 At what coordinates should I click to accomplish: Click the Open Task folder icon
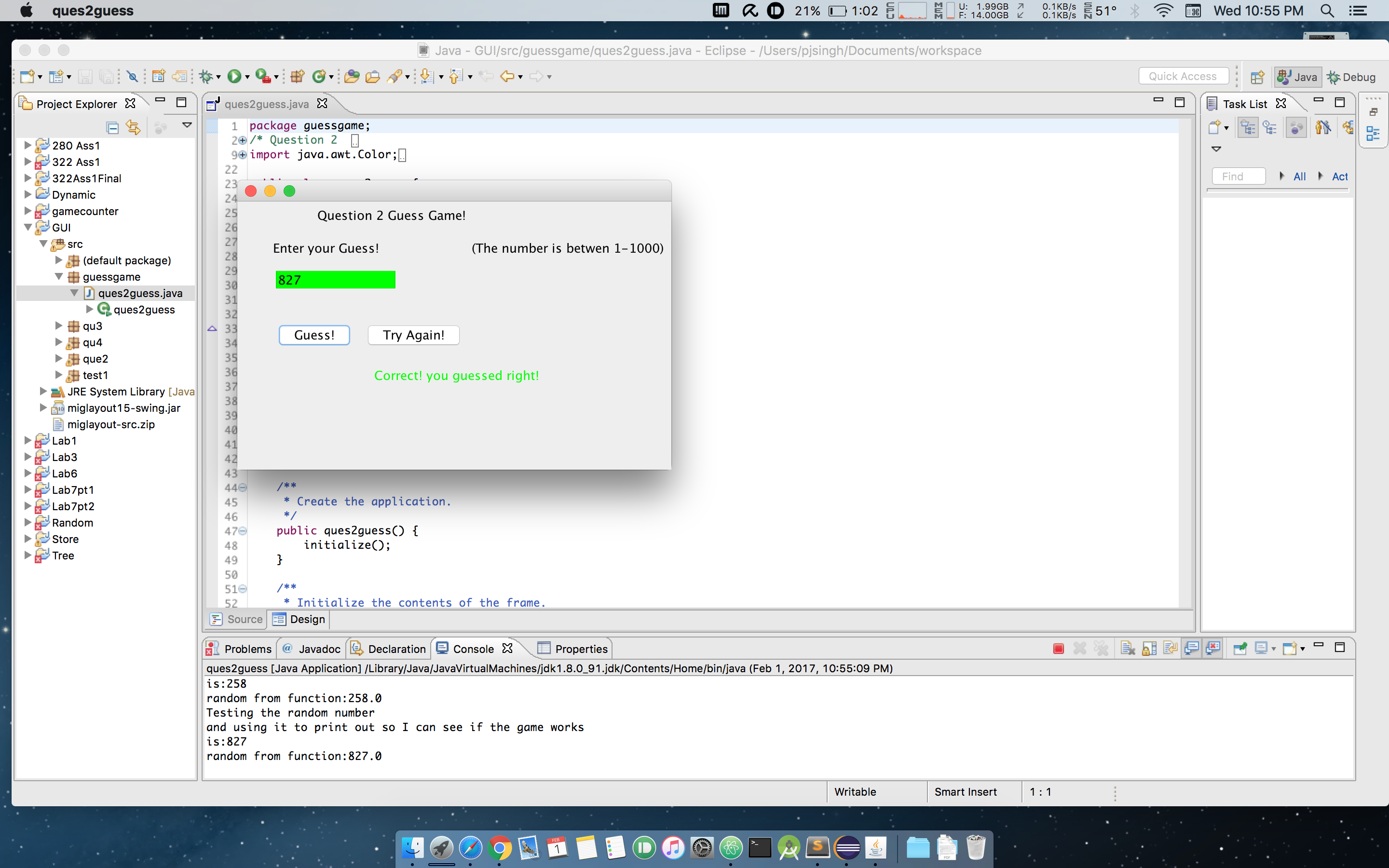pyautogui.click(x=372, y=76)
